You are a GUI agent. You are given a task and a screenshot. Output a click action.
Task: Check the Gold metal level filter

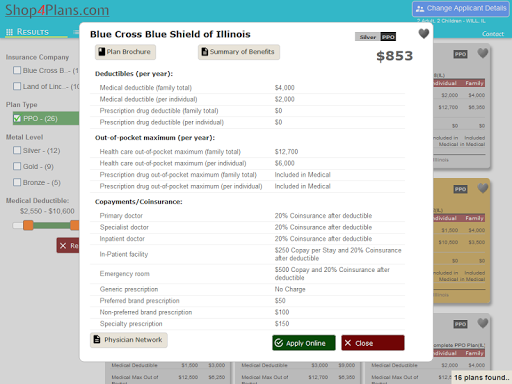point(17,166)
